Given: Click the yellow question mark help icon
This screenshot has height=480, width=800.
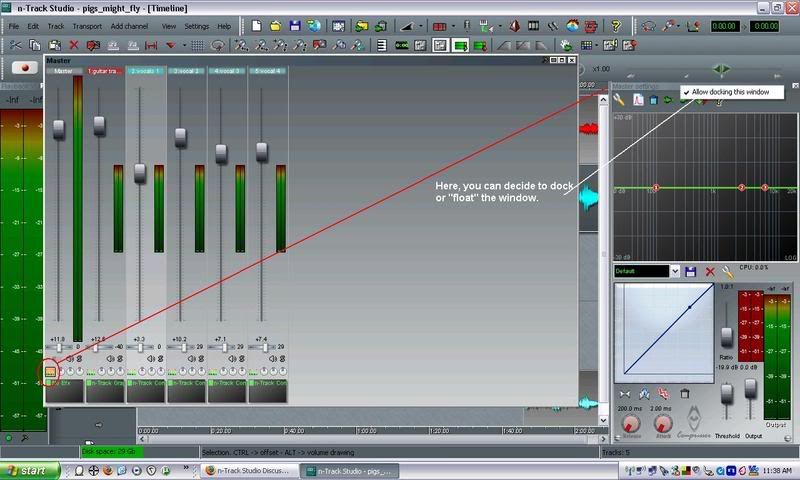Looking at the screenshot, I should coord(616,26).
